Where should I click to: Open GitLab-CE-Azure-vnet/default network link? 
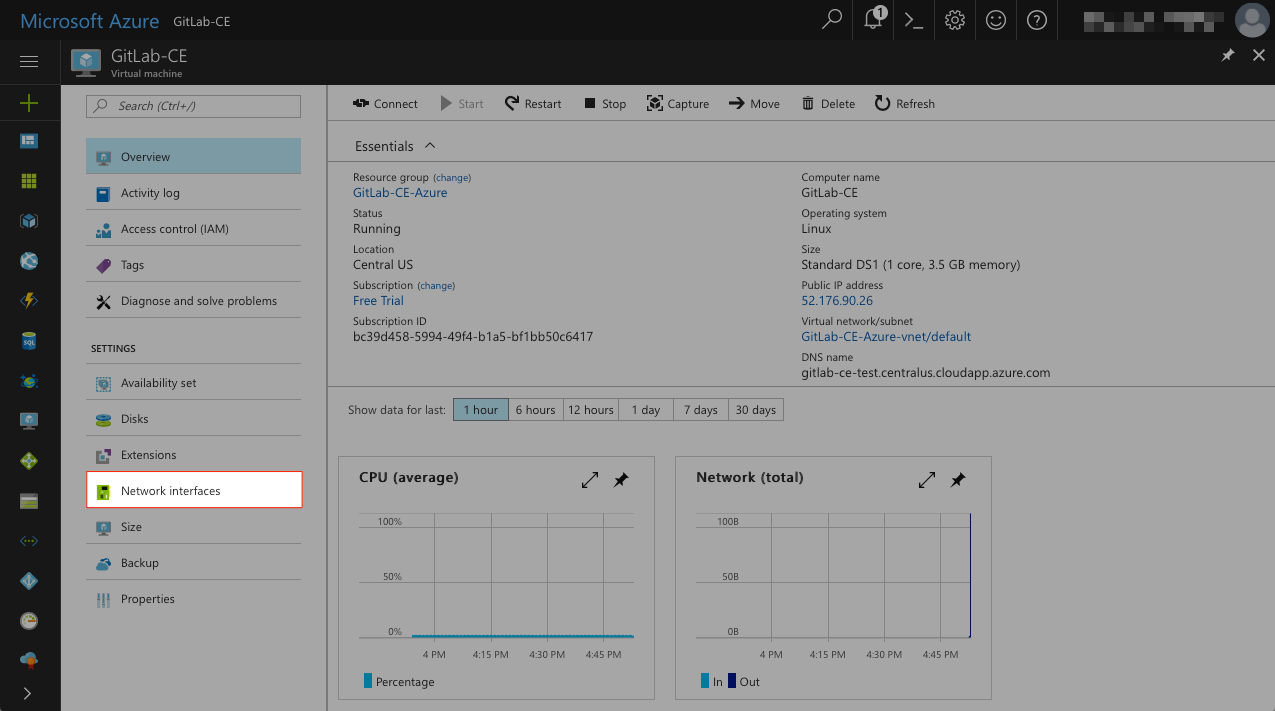click(886, 337)
